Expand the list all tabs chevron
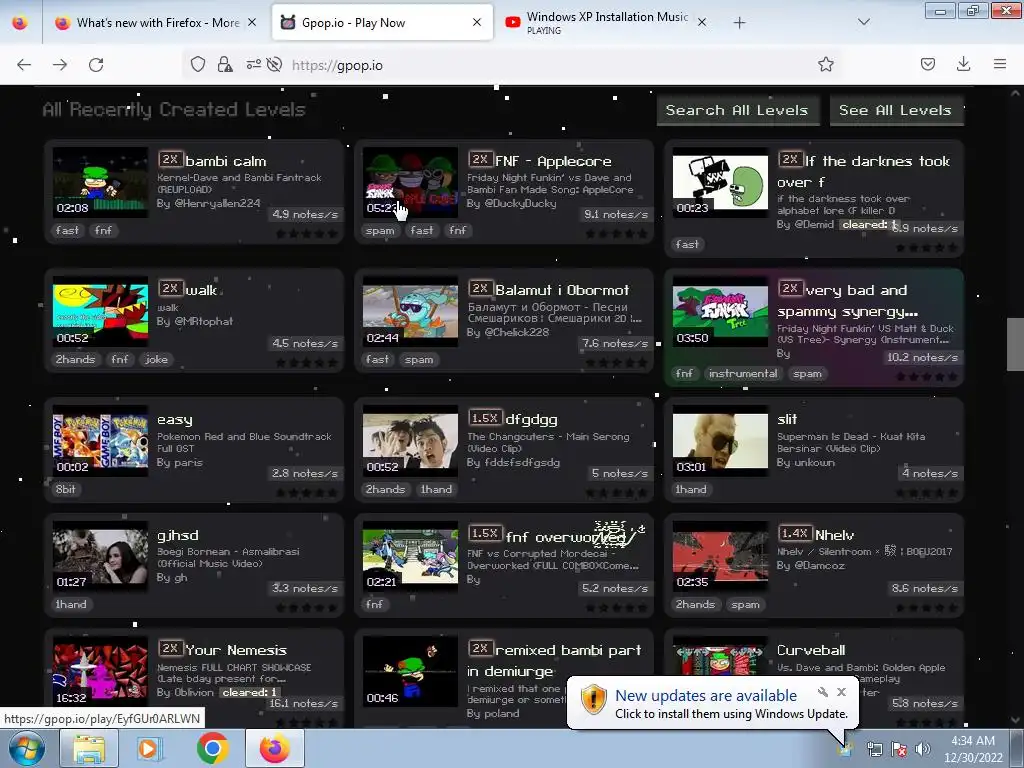This screenshot has height=768, width=1024. [x=863, y=22]
